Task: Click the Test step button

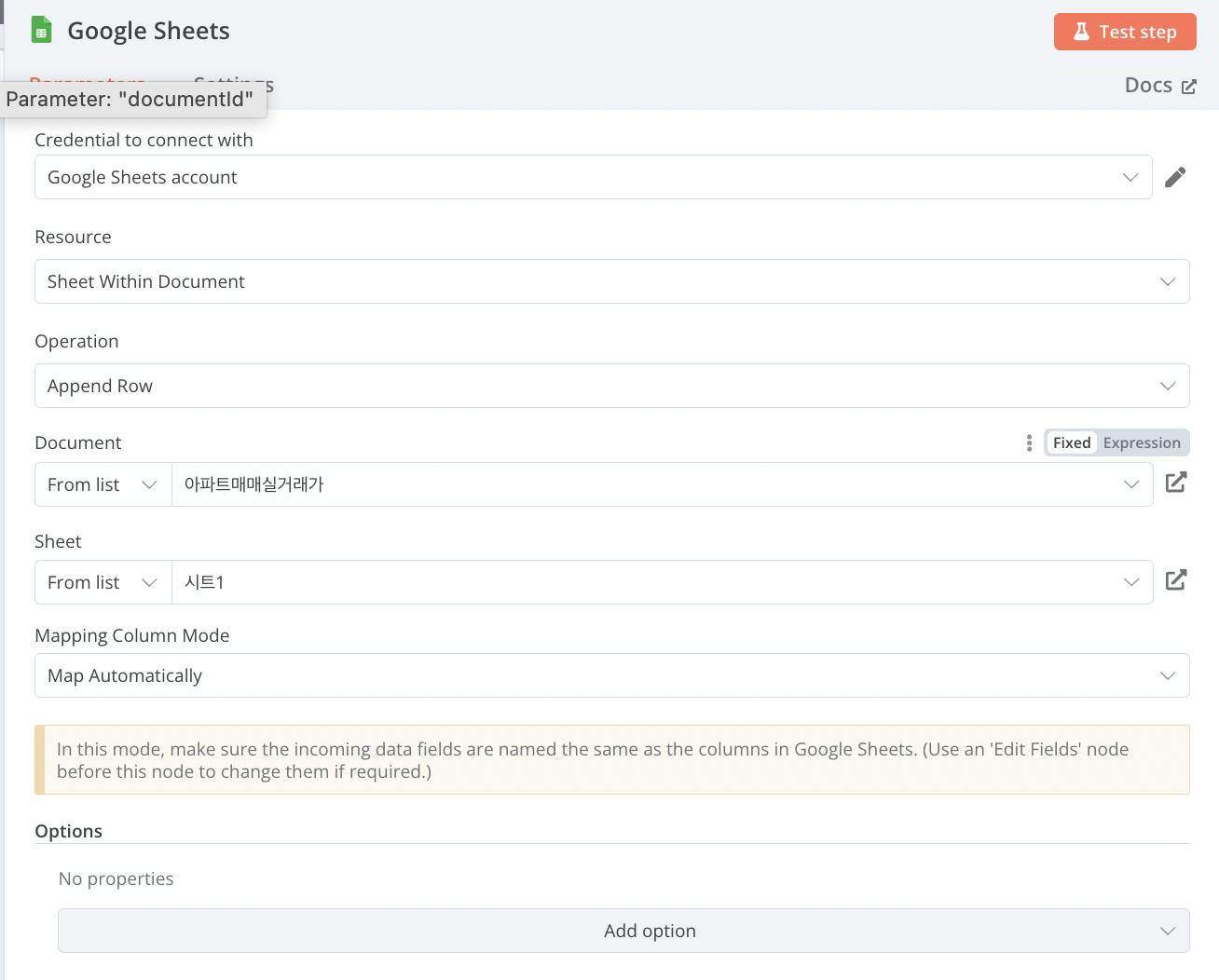Action: pos(1125,32)
